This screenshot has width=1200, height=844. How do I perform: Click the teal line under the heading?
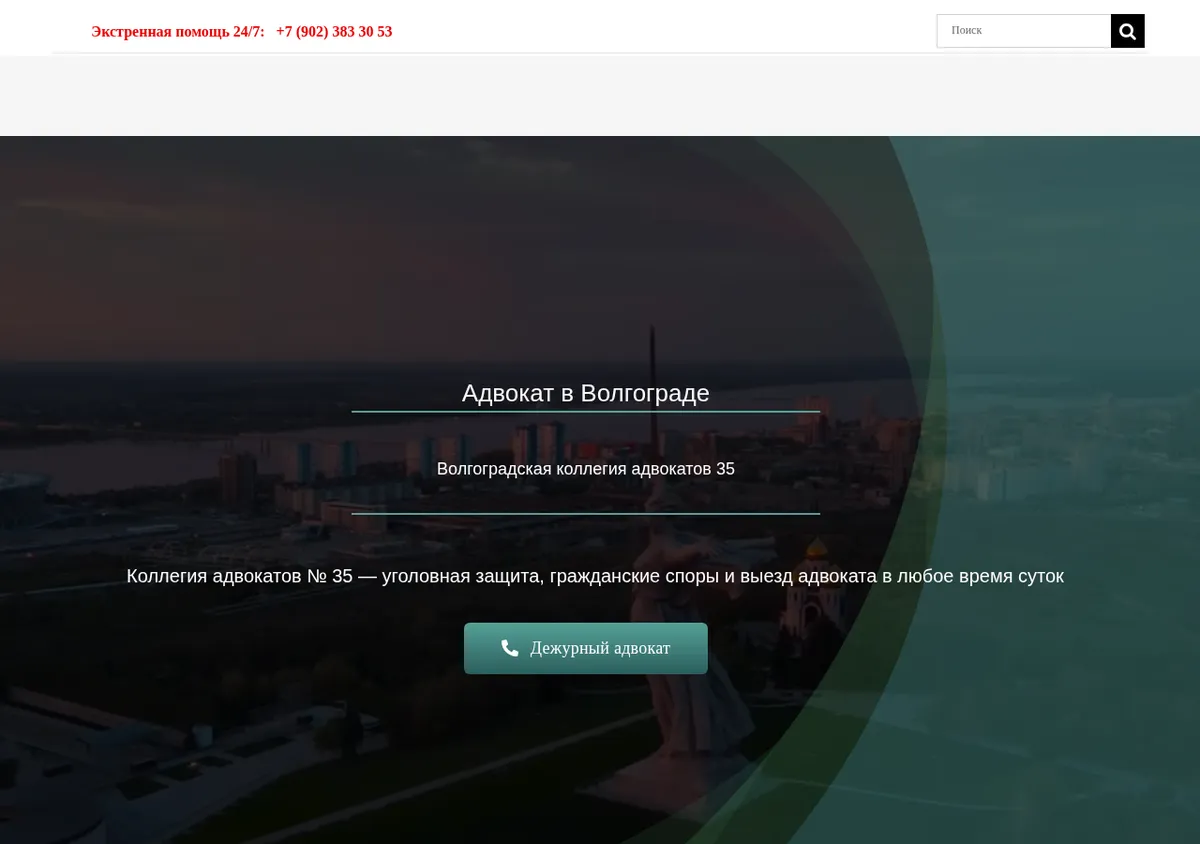click(586, 411)
